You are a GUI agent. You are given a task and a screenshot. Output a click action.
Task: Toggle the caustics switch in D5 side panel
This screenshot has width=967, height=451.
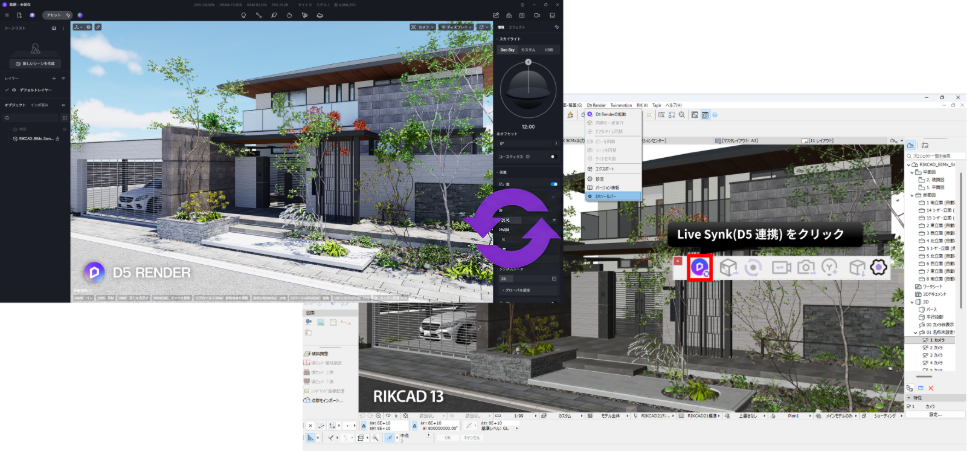point(553,157)
